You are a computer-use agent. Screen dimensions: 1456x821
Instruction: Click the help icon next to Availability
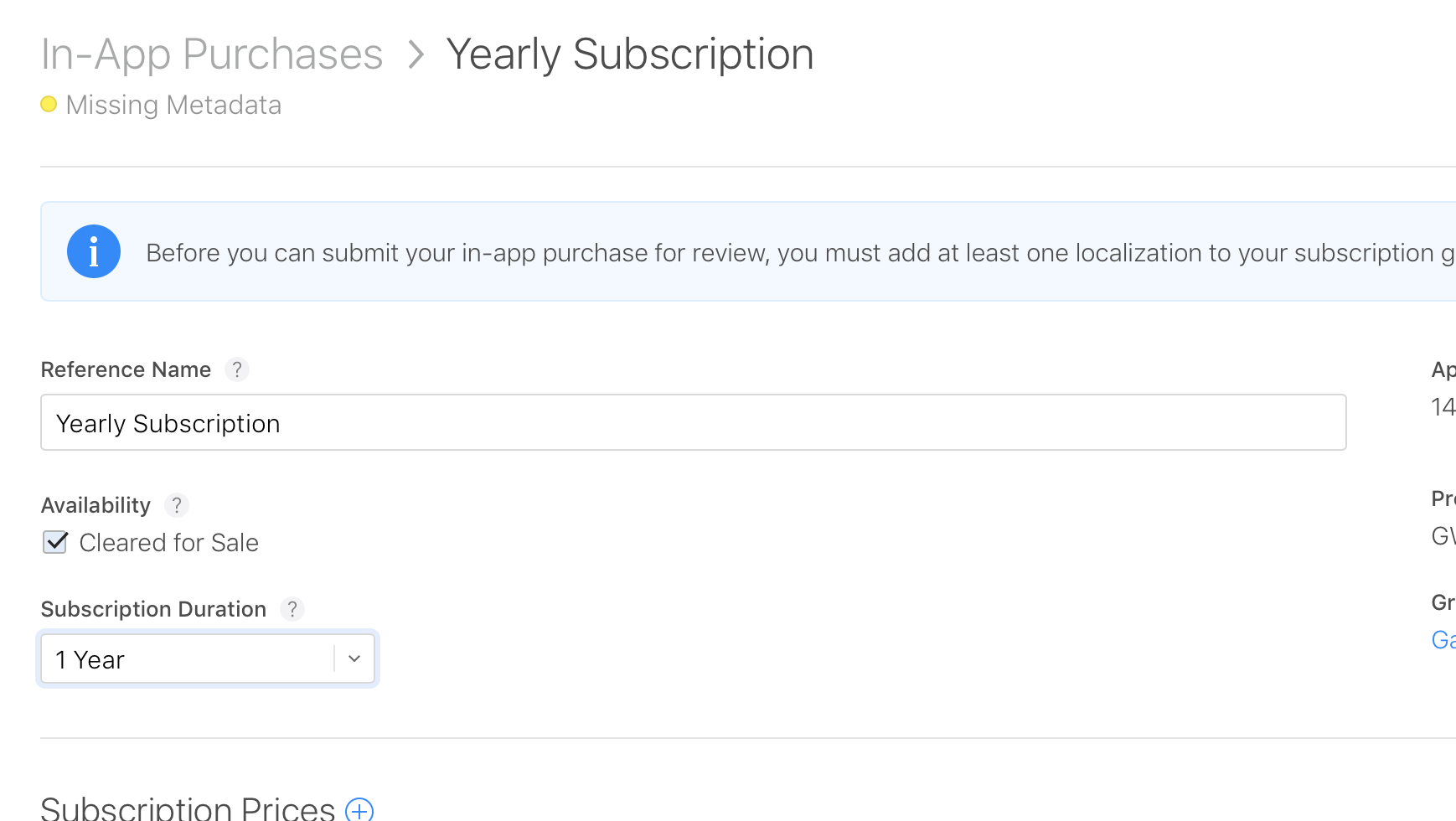click(x=177, y=505)
